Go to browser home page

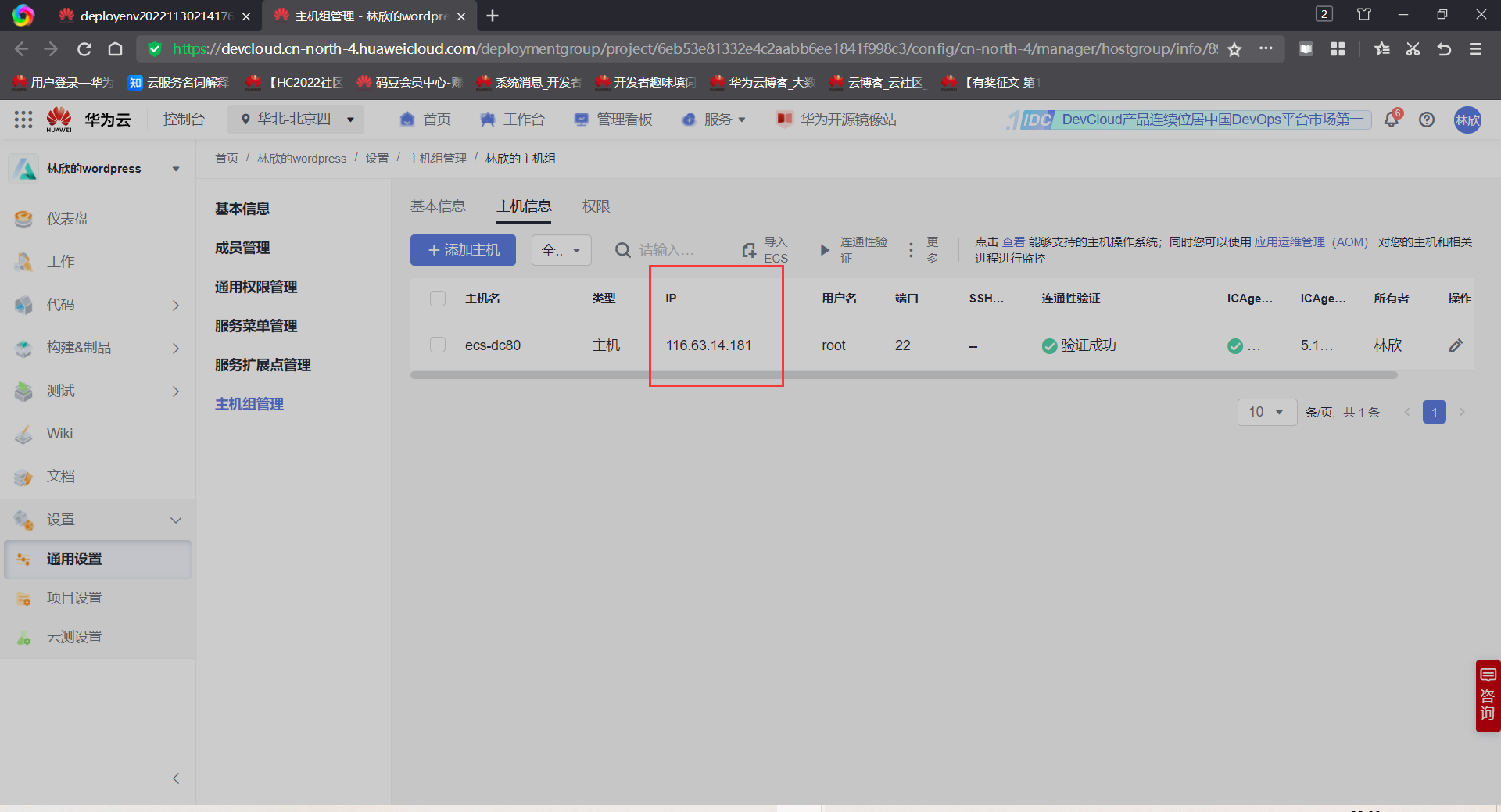pos(115,49)
